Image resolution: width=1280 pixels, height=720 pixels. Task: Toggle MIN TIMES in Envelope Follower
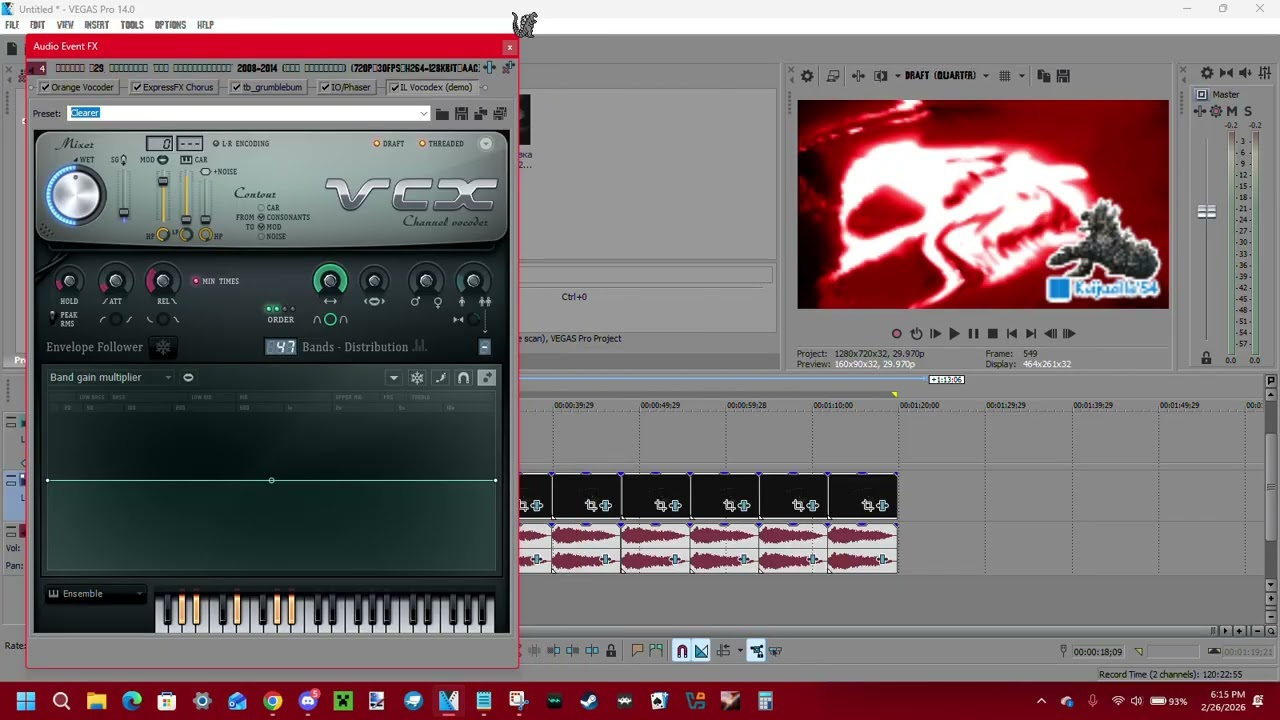tap(196, 281)
